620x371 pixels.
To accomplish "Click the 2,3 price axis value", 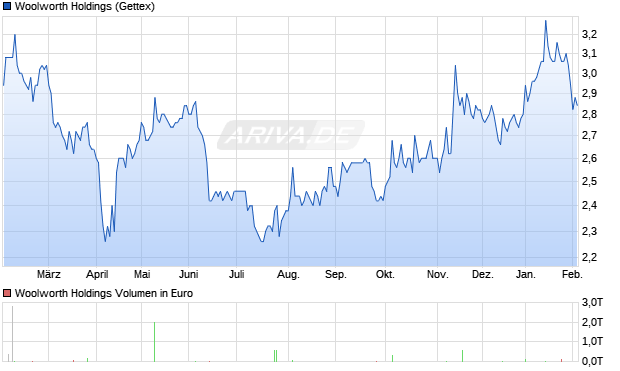I will point(589,231).
